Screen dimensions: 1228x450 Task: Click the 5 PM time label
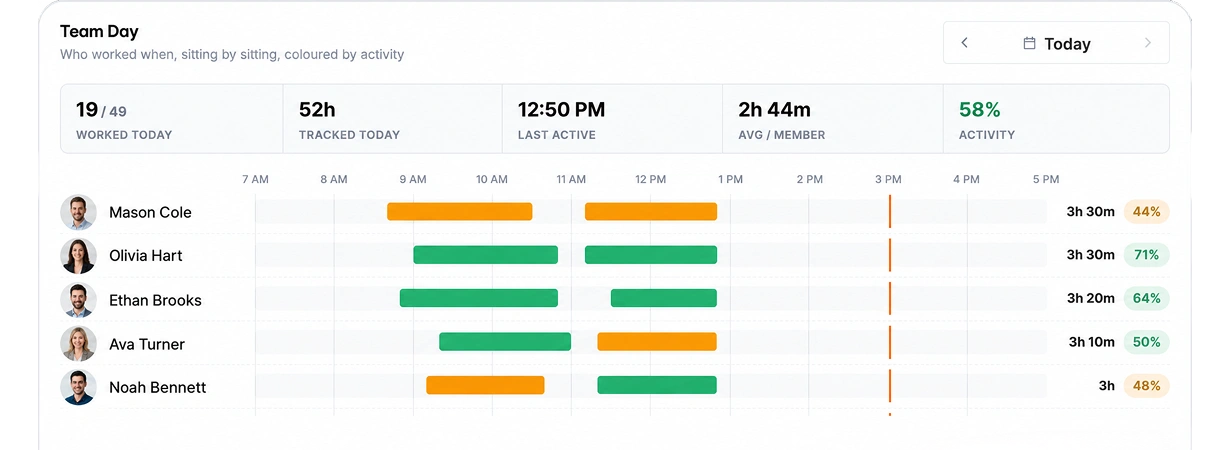pyautogui.click(x=1046, y=180)
